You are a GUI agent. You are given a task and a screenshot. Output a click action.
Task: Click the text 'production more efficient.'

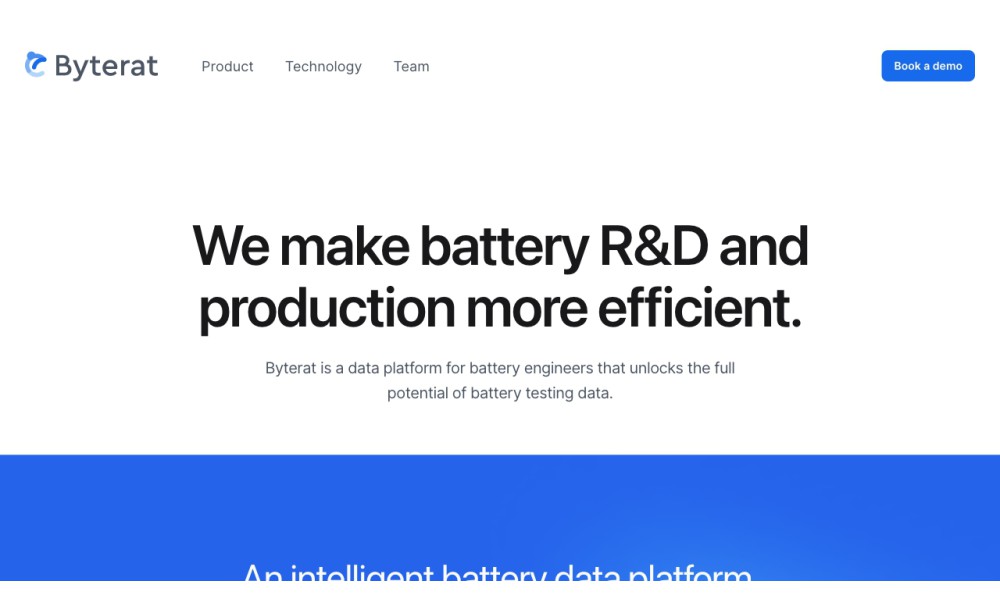click(500, 309)
